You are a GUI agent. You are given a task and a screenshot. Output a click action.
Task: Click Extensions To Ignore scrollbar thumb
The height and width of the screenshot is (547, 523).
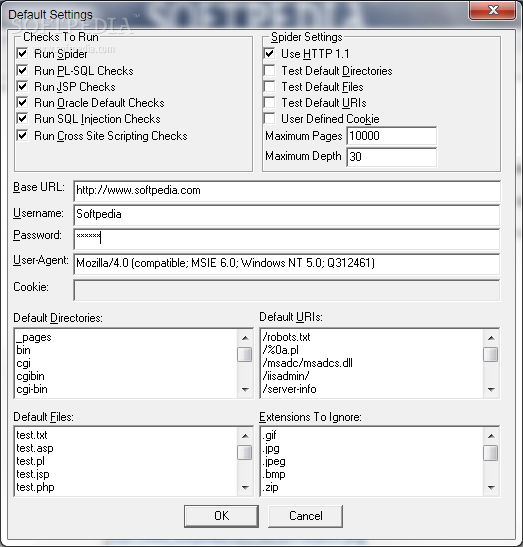click(491, 453)
